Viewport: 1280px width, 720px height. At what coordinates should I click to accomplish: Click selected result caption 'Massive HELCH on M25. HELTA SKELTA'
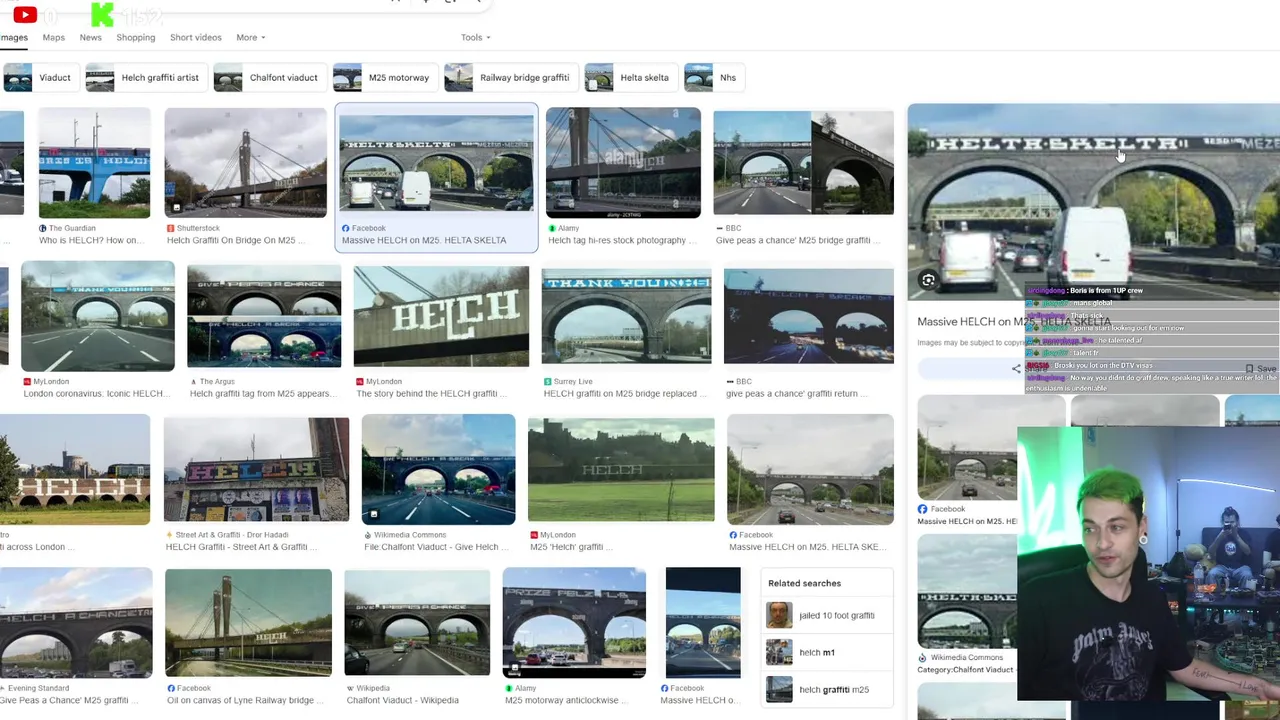click(x=424, y=240)
